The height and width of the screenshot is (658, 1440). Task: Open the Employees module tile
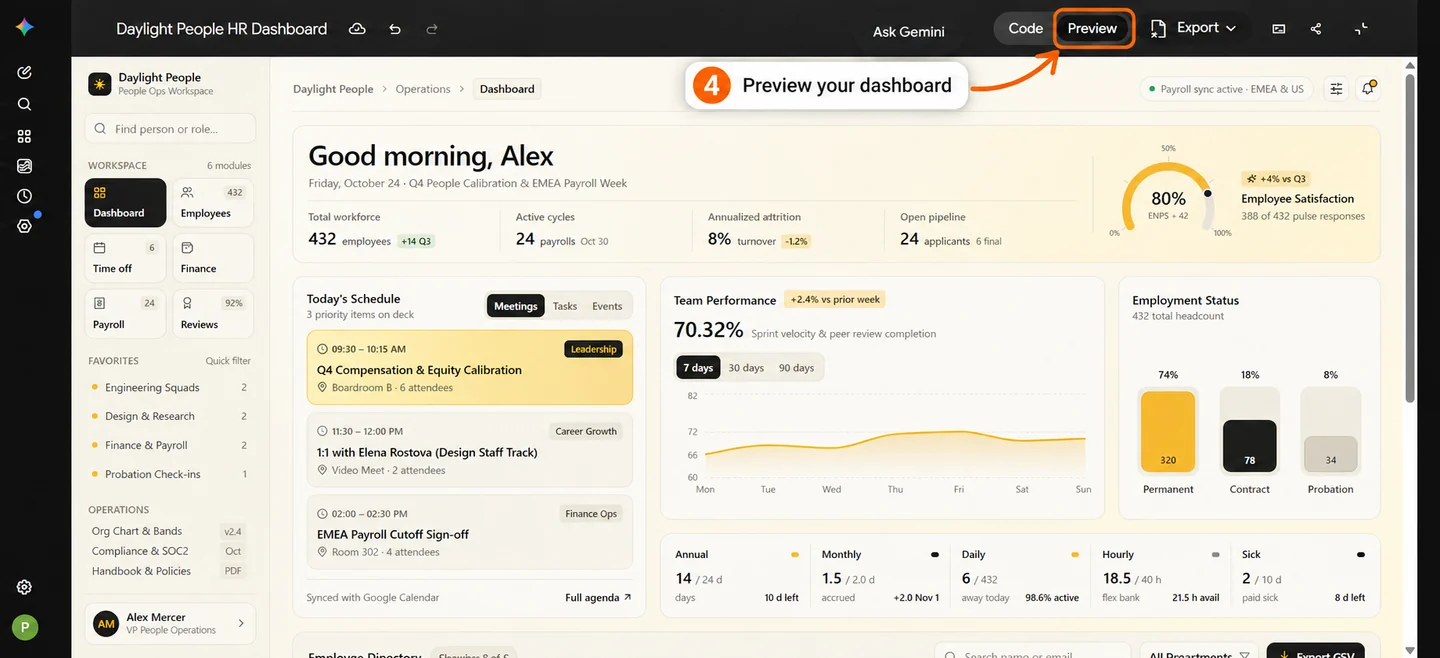tap(213, 203)
